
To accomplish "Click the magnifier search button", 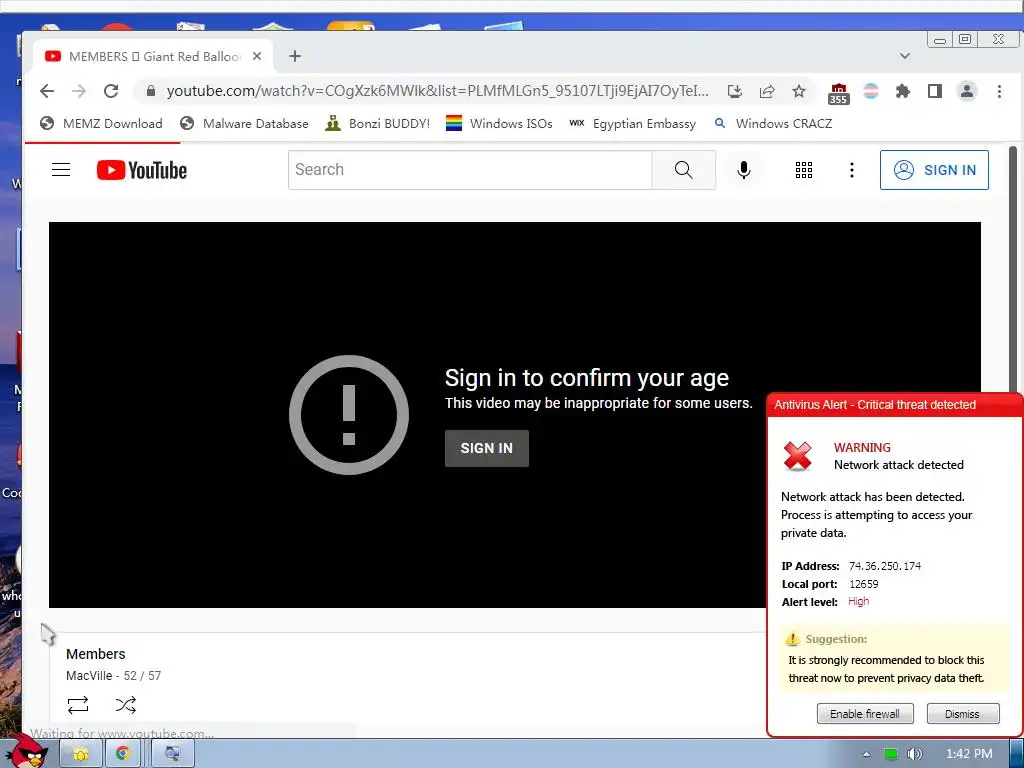I will (684, 170).
